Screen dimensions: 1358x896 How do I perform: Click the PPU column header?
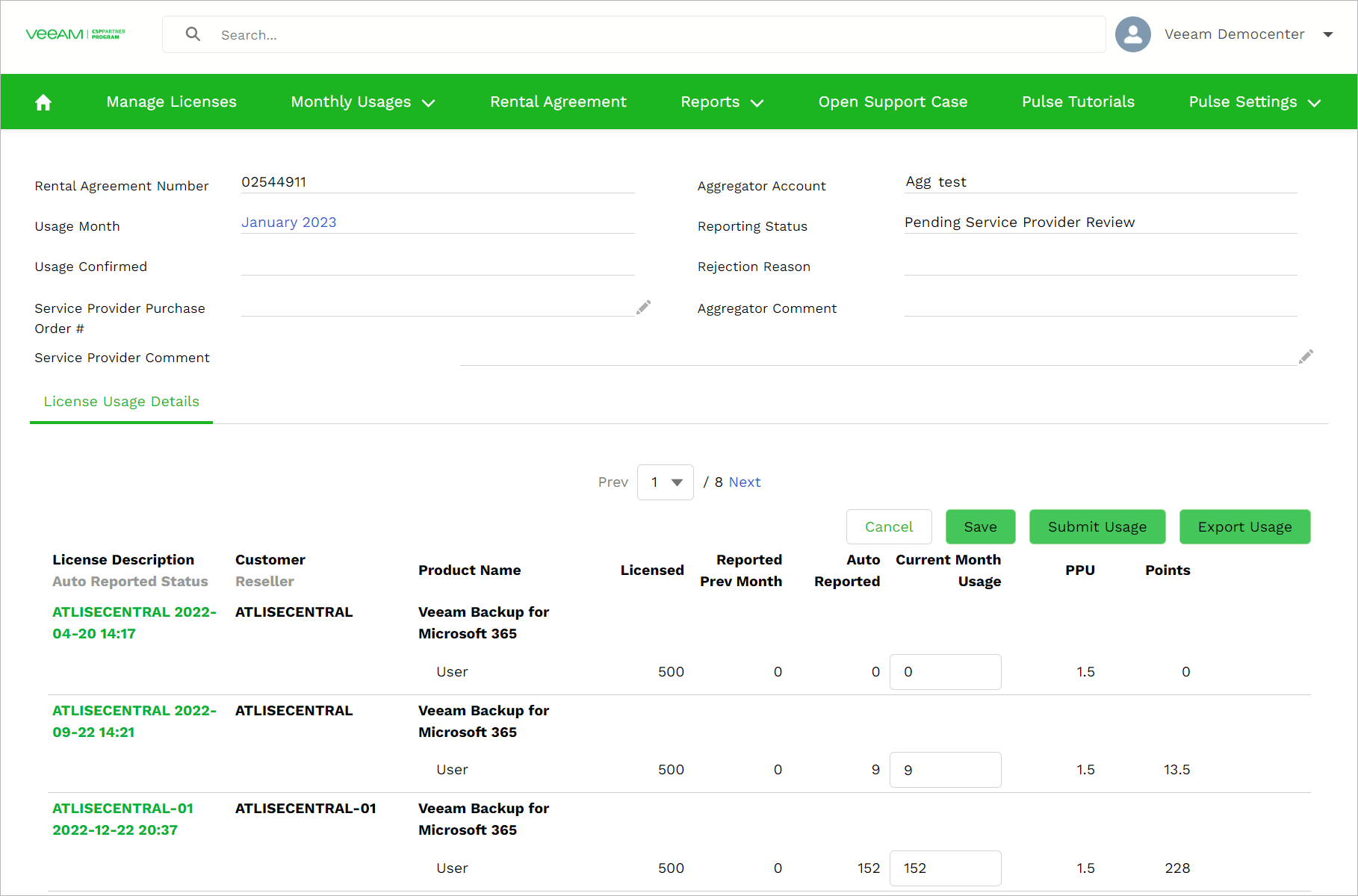(1080, 570)
